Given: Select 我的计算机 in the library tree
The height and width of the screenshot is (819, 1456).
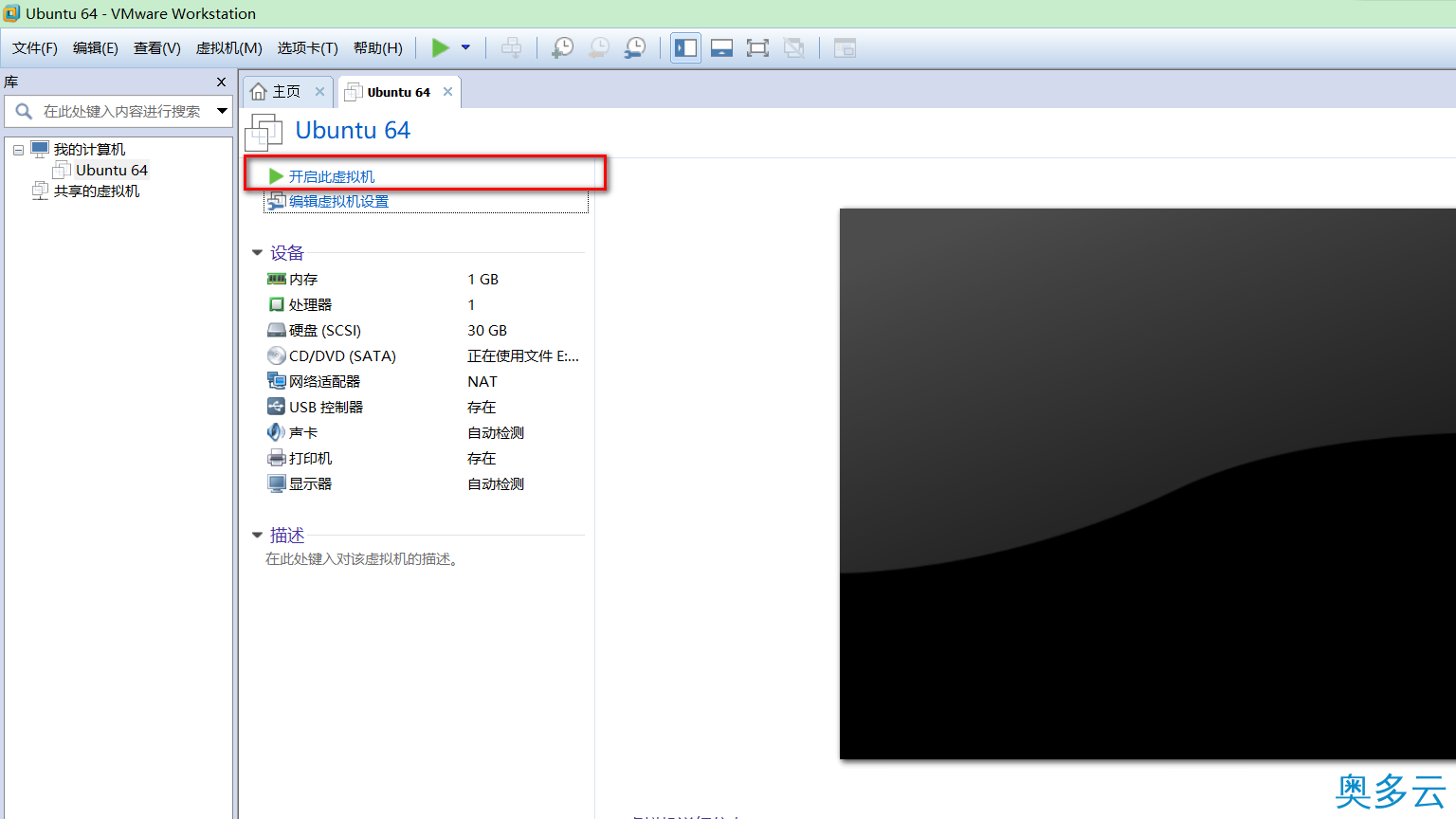Looking at the screenshot, I should tap(89, 149).
